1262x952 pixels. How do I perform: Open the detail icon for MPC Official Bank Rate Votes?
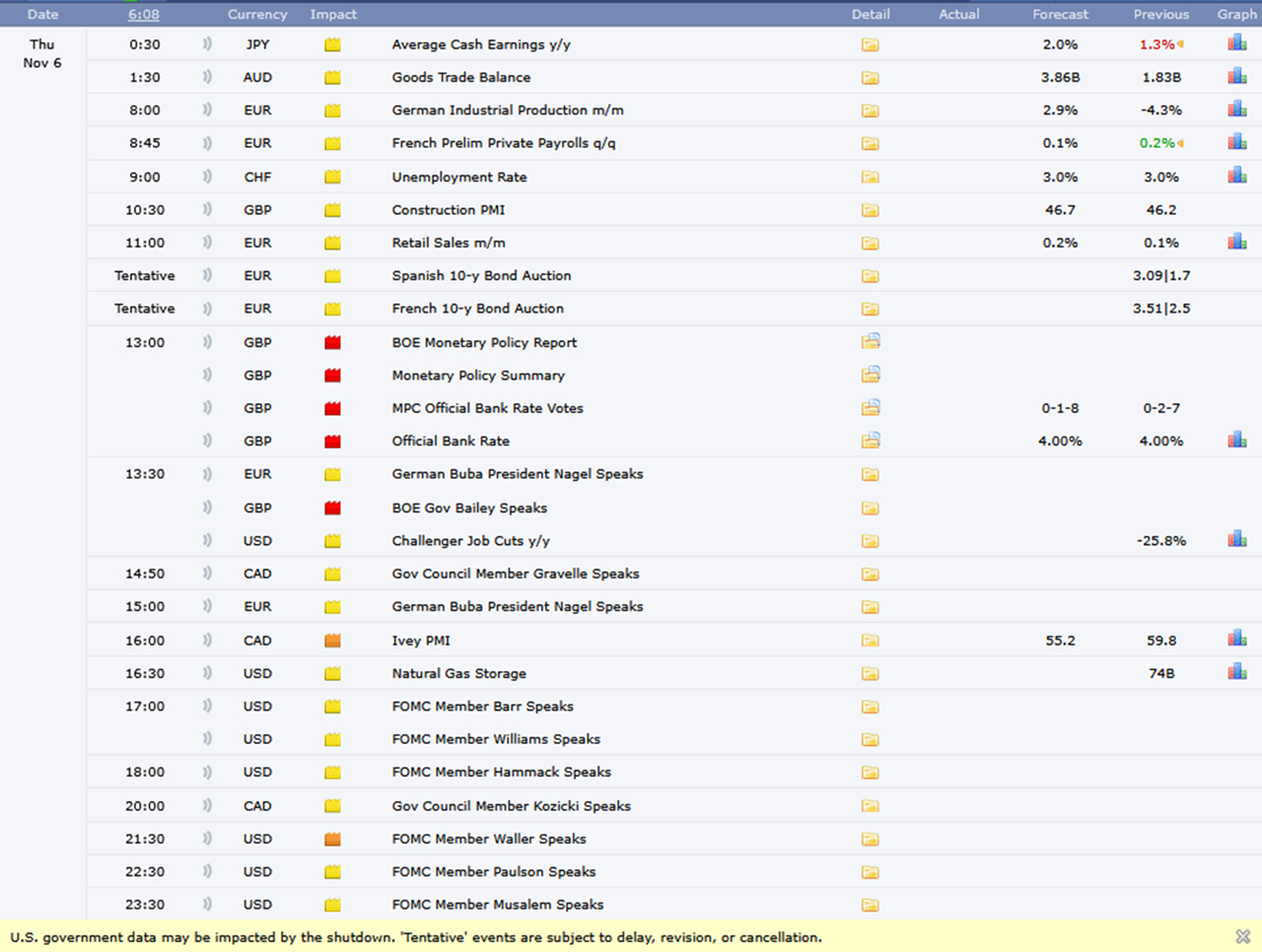871,407
